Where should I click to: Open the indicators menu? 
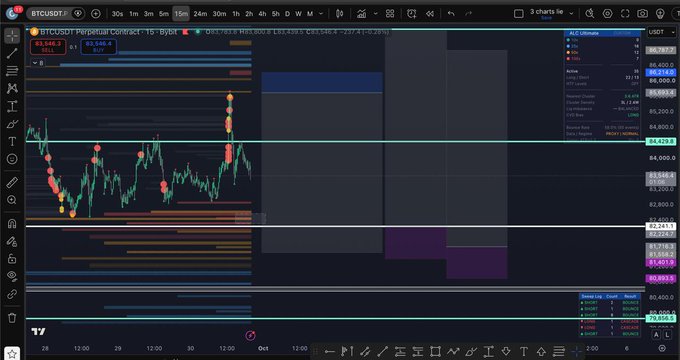point(361,14)
